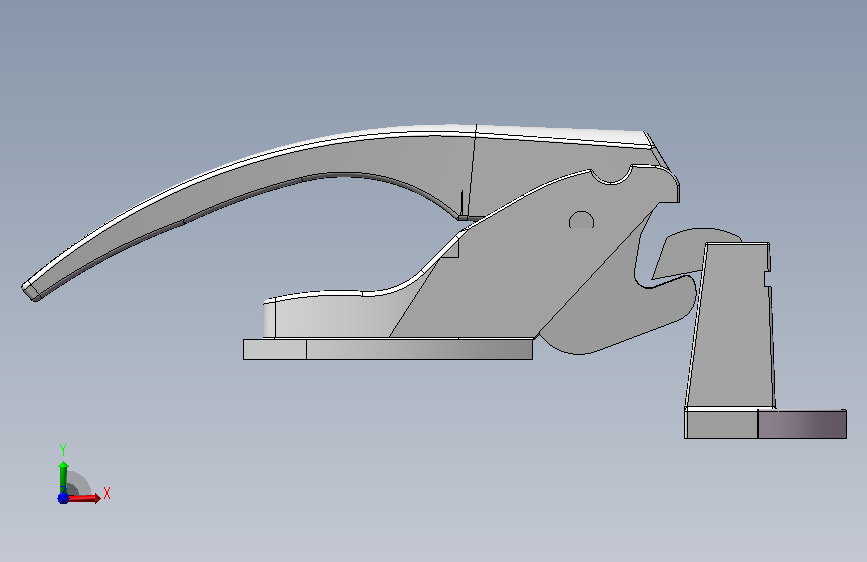Click the blue Z axis origin ball
867x562 pixels.
point(63,498)
